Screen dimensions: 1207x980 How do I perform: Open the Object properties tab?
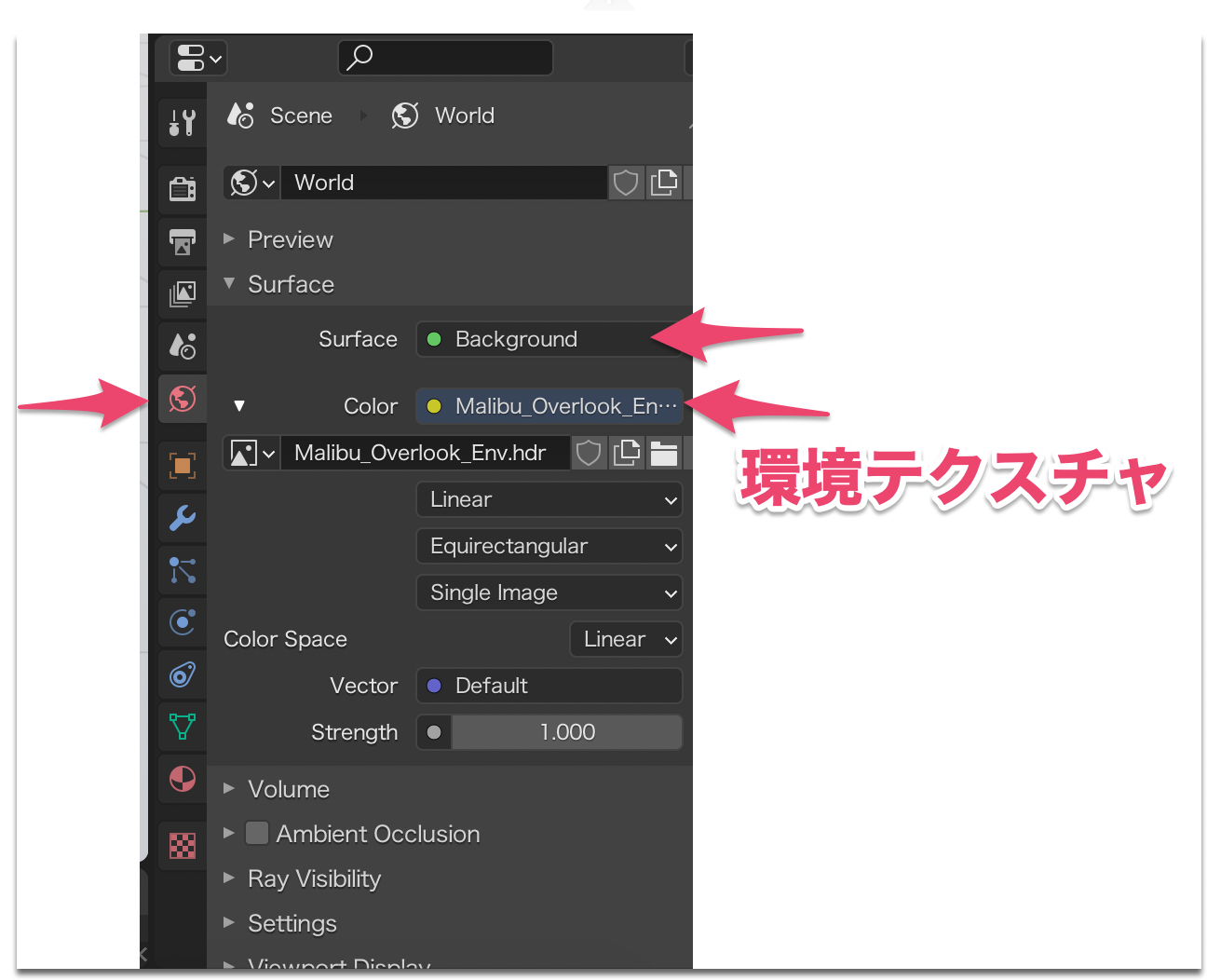pos(183,465)
